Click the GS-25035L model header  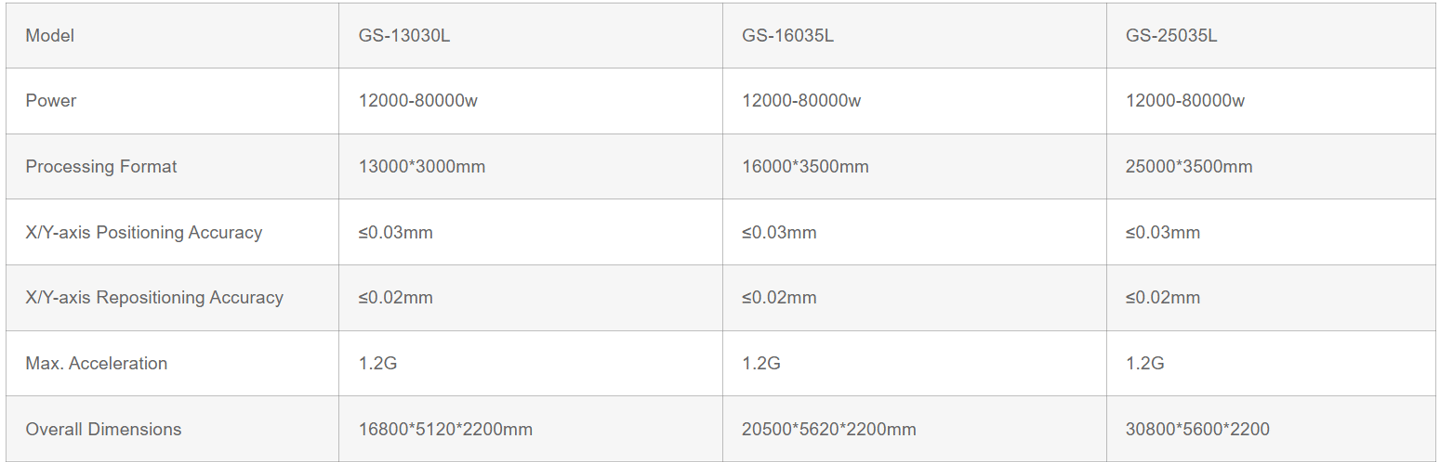coord(1171,36)
